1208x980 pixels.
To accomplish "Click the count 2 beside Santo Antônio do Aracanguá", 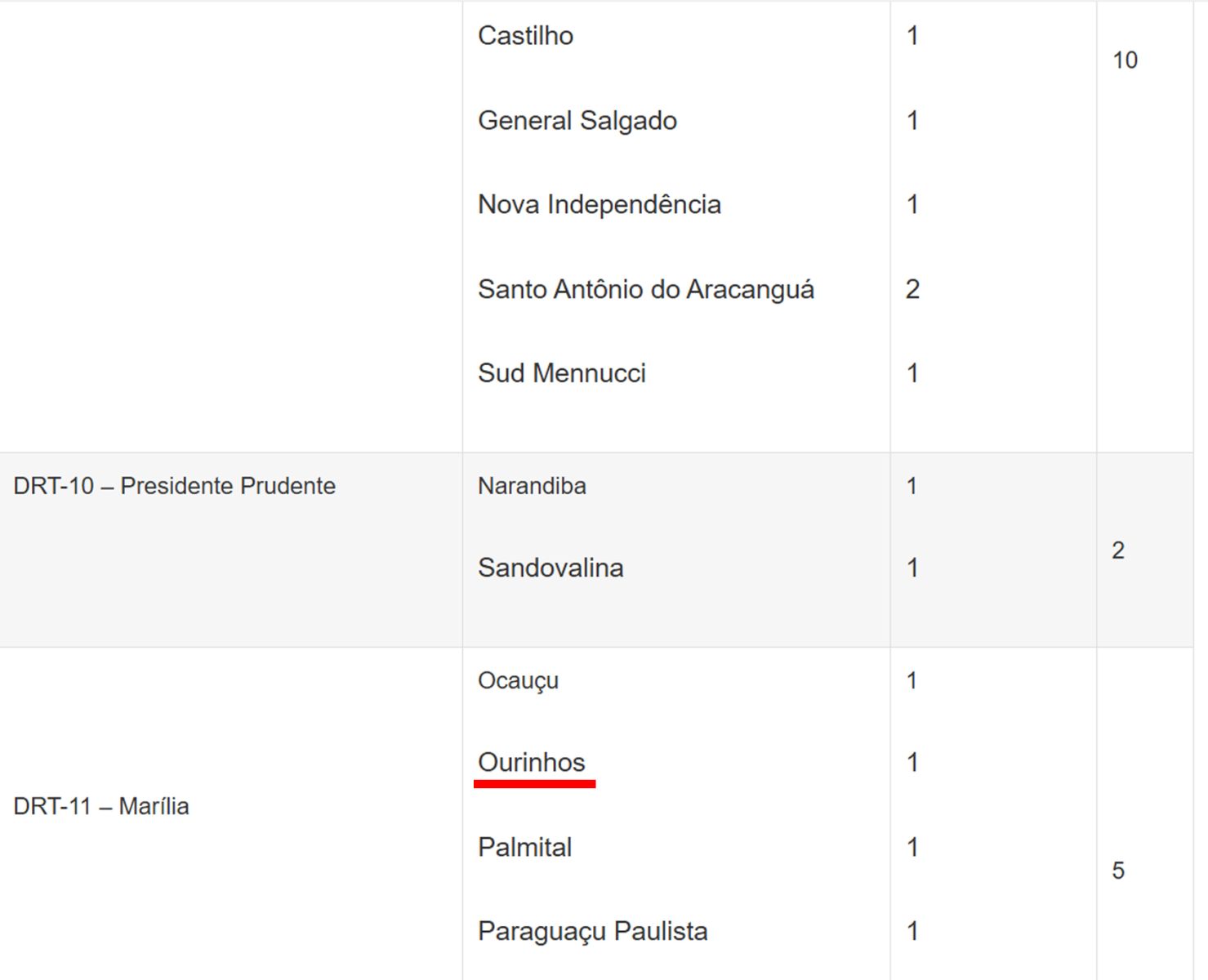I will (x=912, y=289).
